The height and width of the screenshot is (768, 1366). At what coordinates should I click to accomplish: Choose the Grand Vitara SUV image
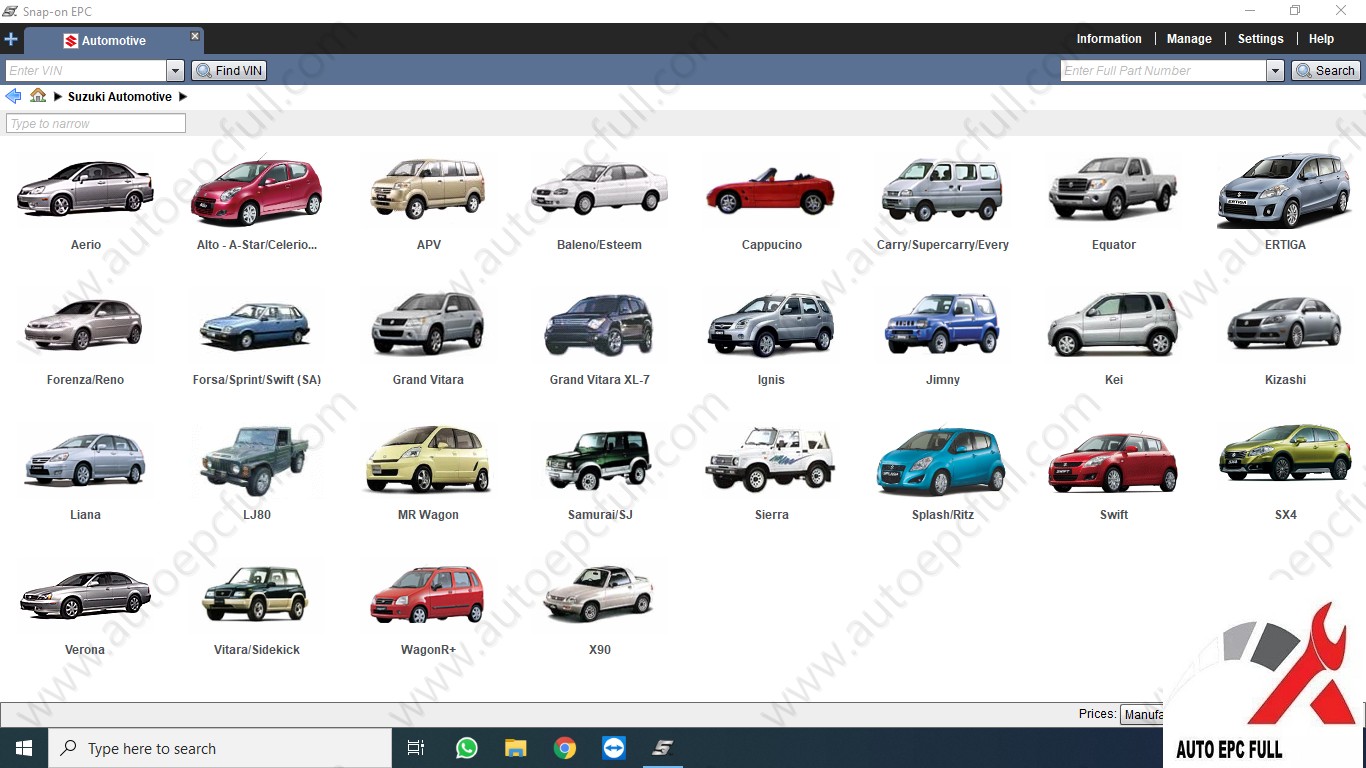428,324
